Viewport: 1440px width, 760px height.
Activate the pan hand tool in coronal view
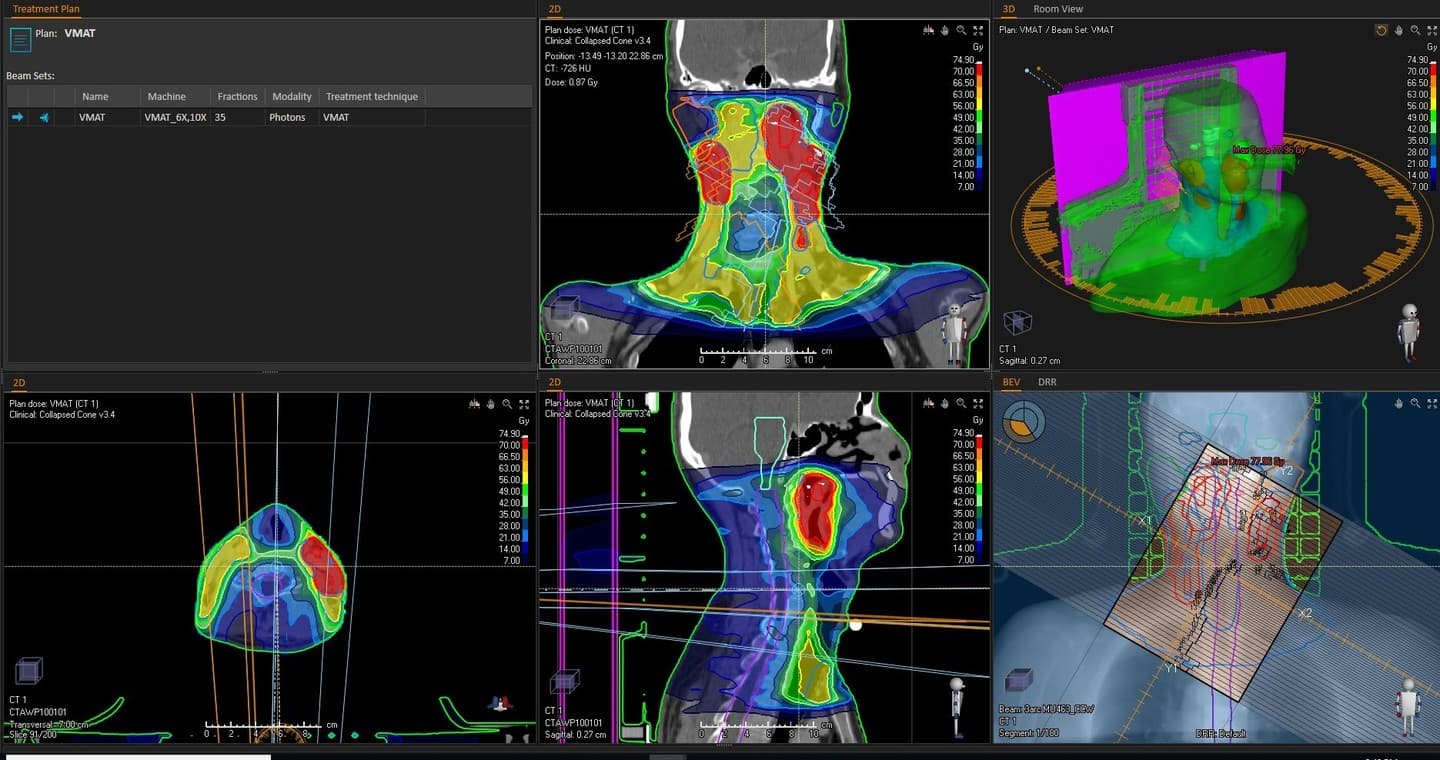pos(944,30)
